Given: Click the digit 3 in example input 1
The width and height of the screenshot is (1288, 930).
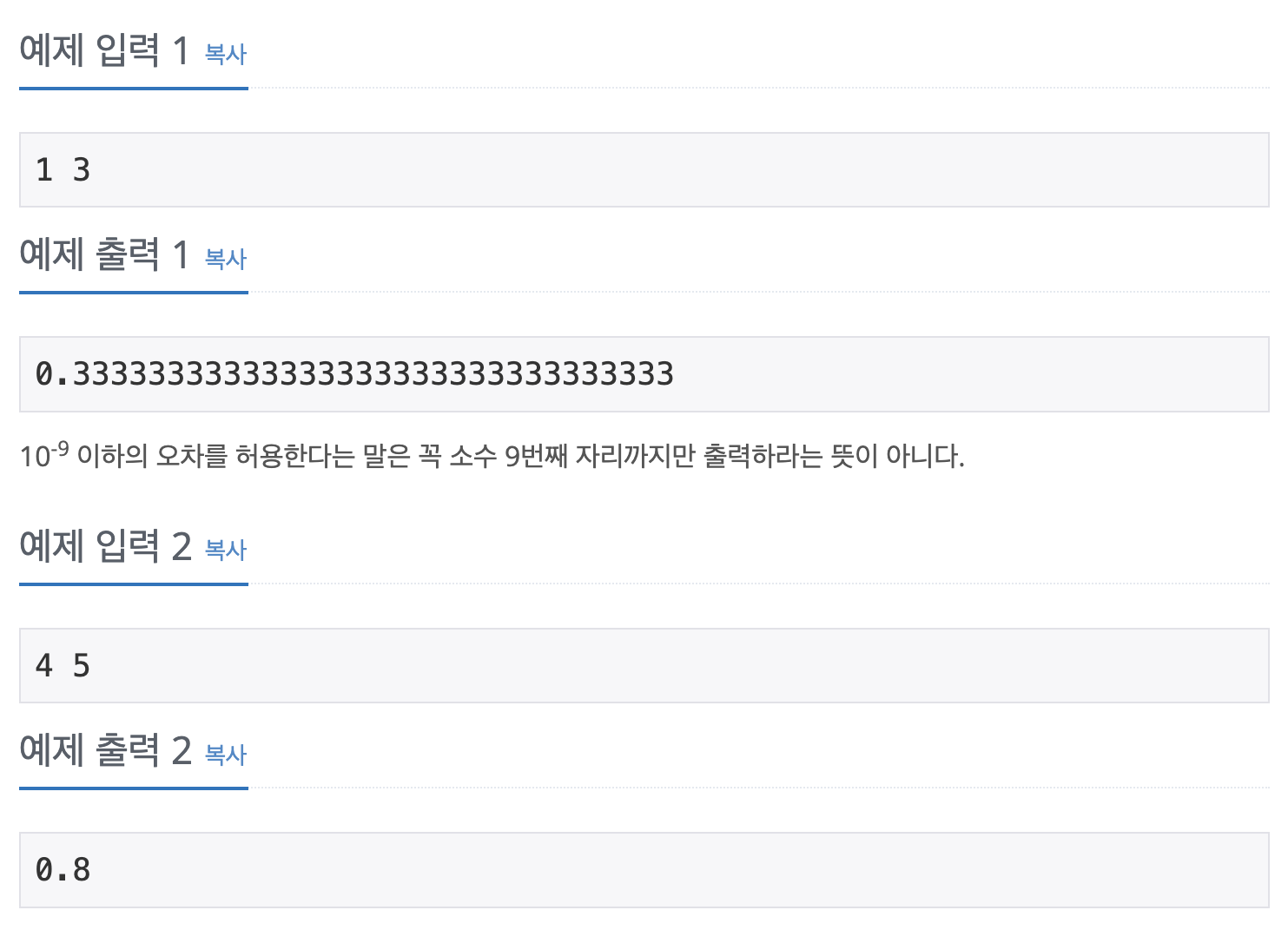Looking at the screenshot, I should [82, 169].
